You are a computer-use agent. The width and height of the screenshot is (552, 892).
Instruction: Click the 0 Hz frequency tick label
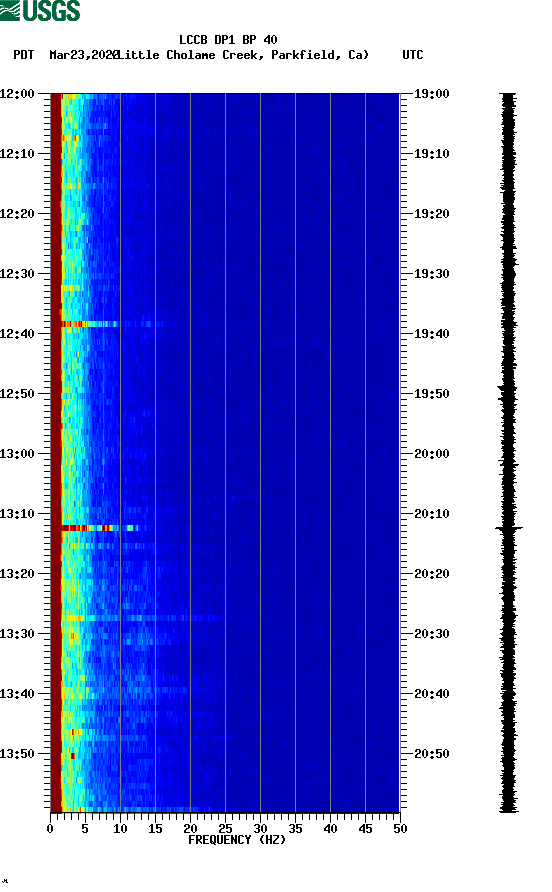(50, 829)
